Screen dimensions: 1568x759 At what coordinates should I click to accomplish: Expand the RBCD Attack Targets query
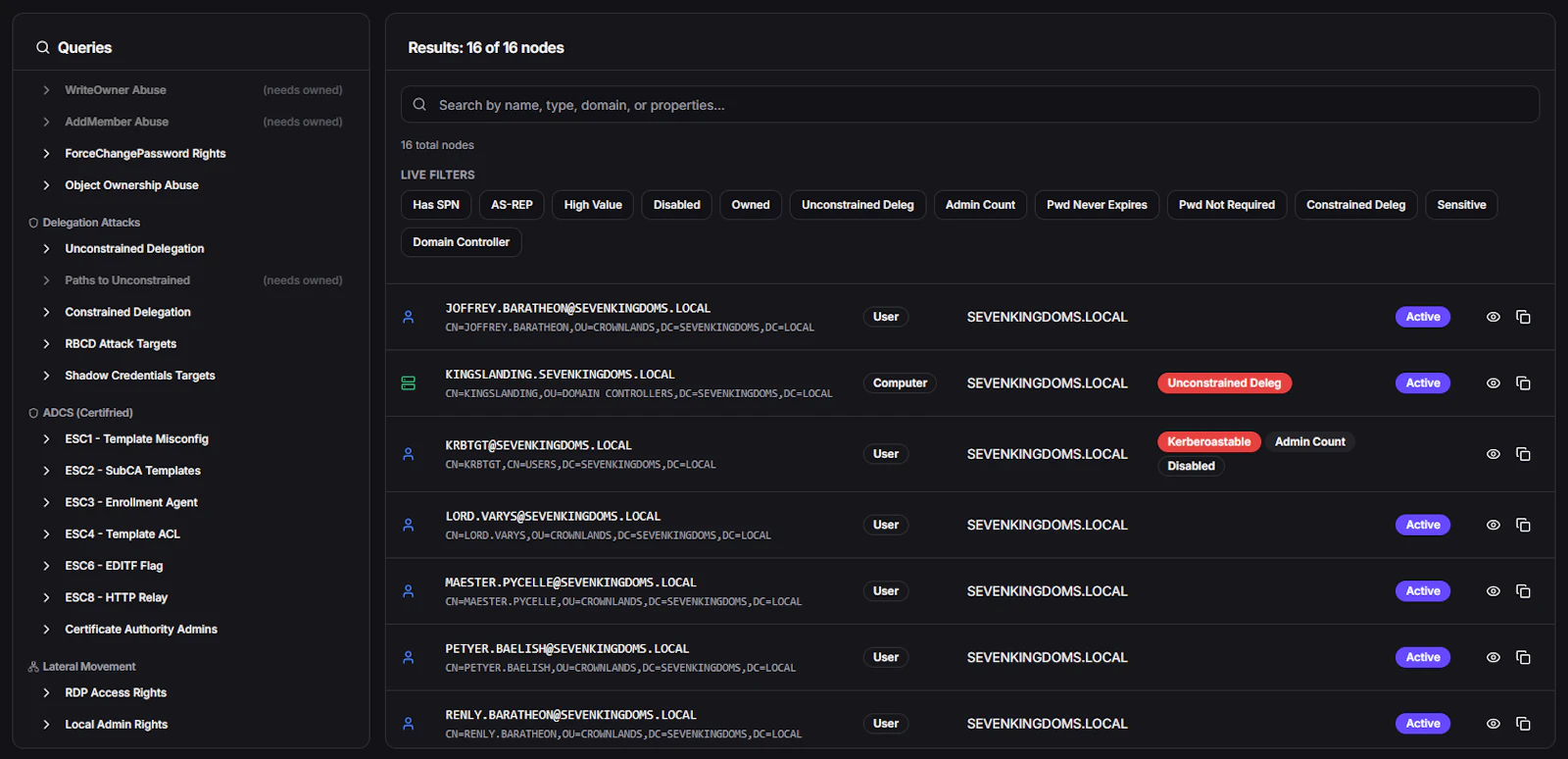[x=46, y=344]
